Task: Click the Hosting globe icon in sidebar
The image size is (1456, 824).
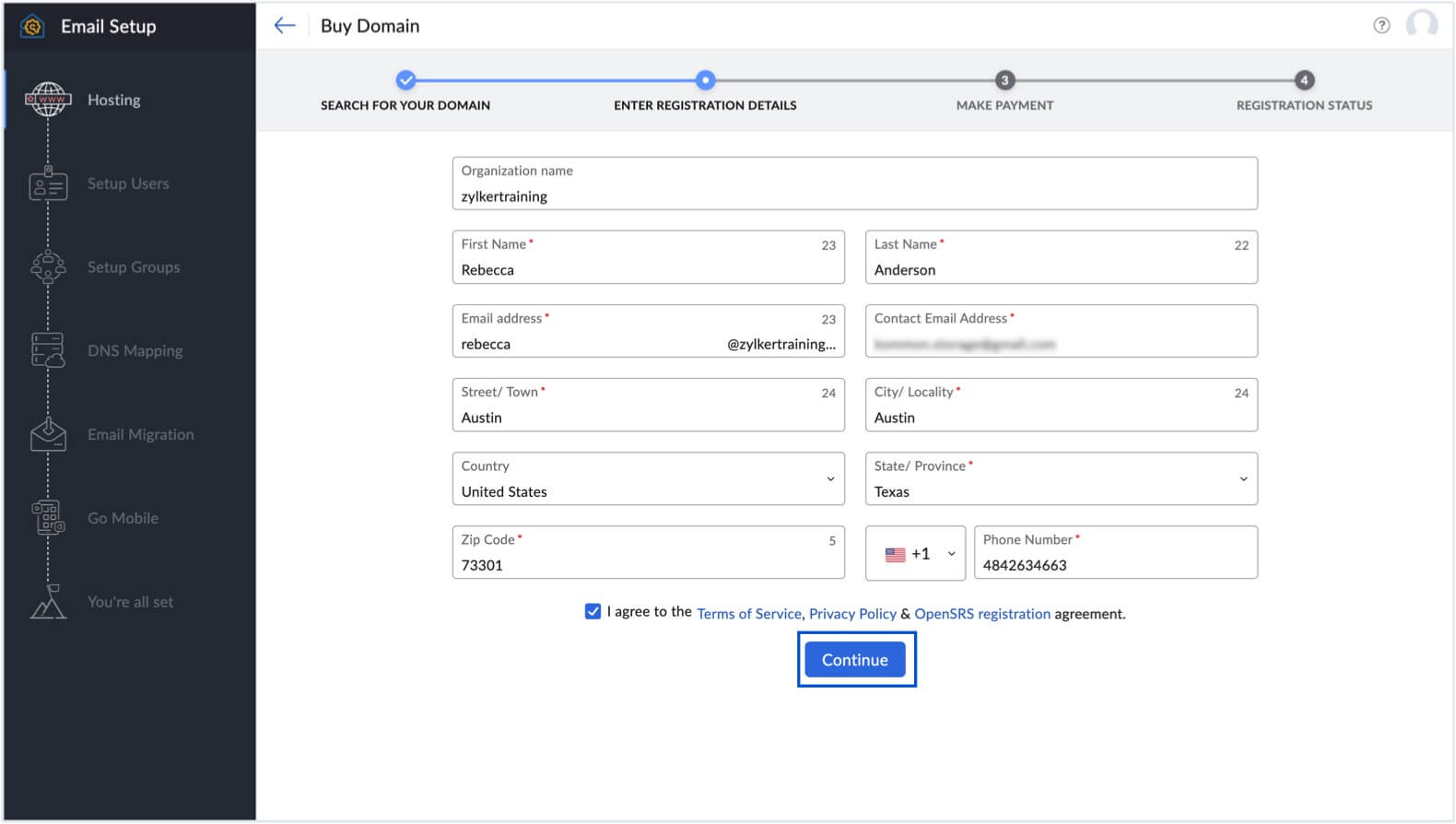Action: [x=48, y=100]
